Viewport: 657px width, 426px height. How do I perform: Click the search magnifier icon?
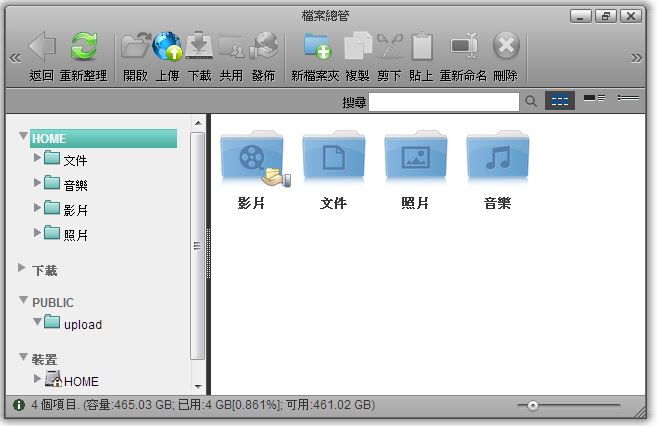531,101
